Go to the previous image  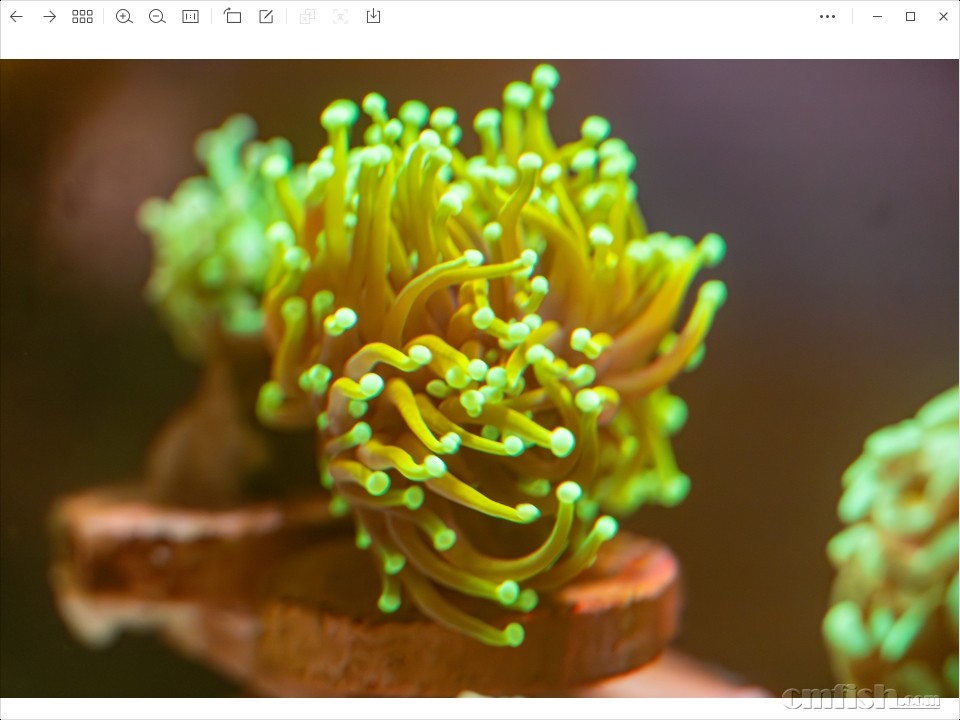16,16
